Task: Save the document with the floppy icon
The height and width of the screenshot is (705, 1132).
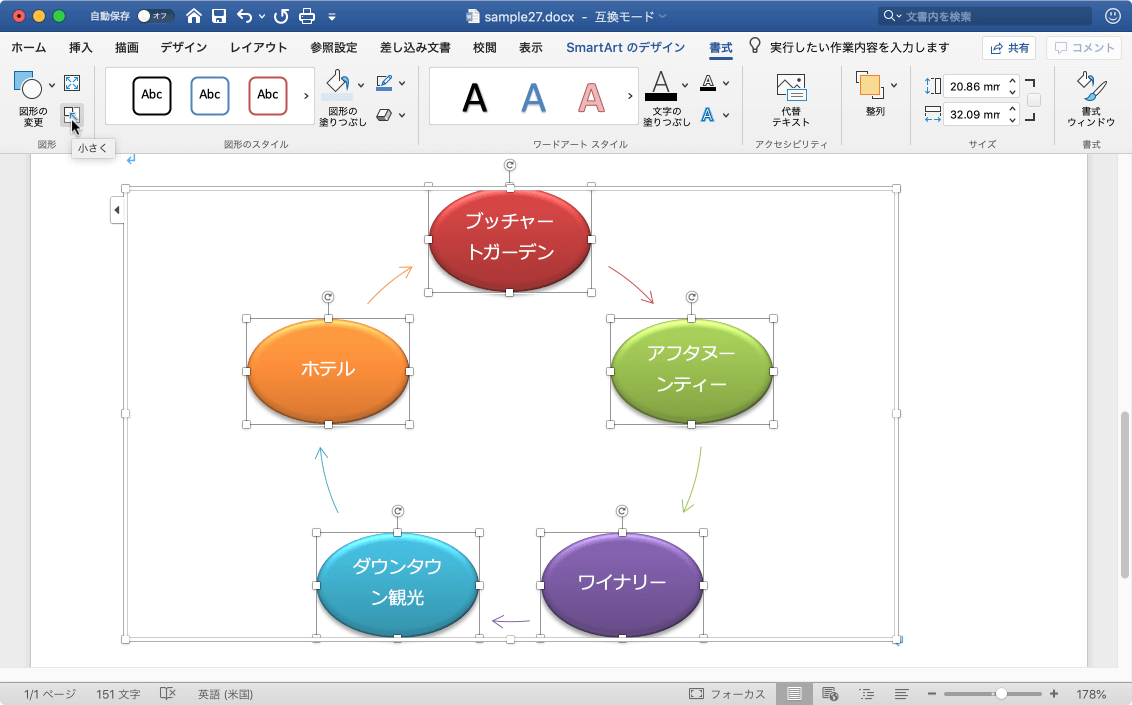Action: click(x=219, y=16)
